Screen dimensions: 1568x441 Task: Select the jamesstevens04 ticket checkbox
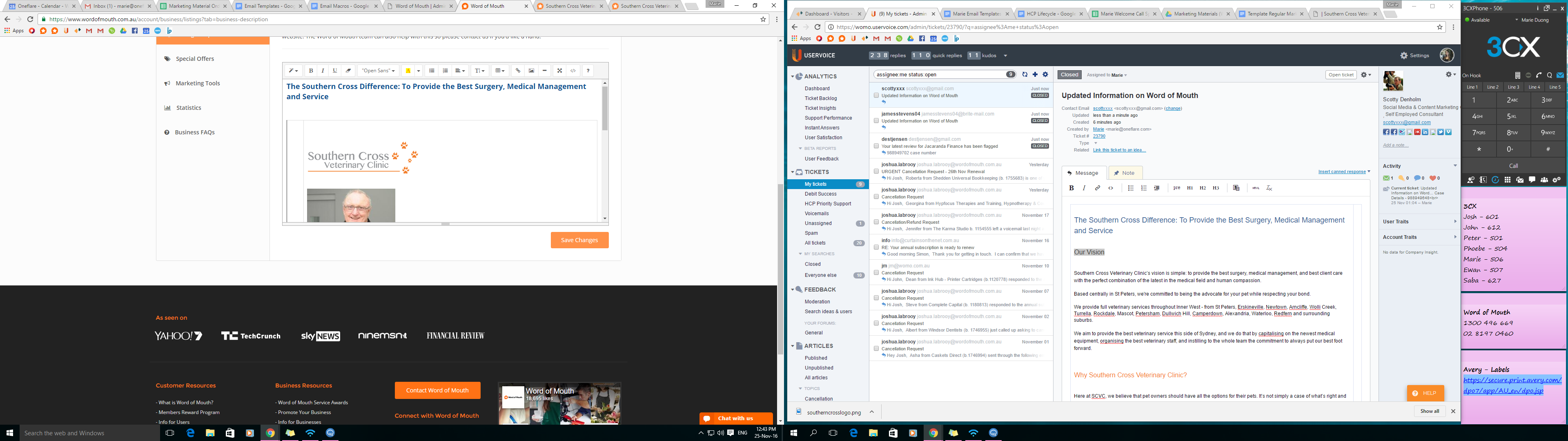[x=877, y=120]
